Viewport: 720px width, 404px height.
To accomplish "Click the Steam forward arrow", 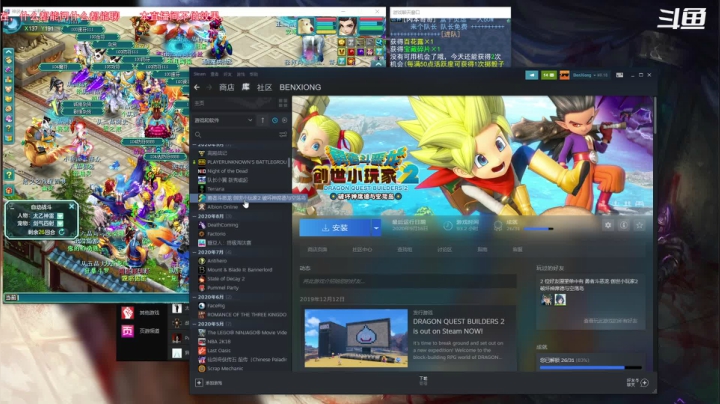I will coord(209,87).
